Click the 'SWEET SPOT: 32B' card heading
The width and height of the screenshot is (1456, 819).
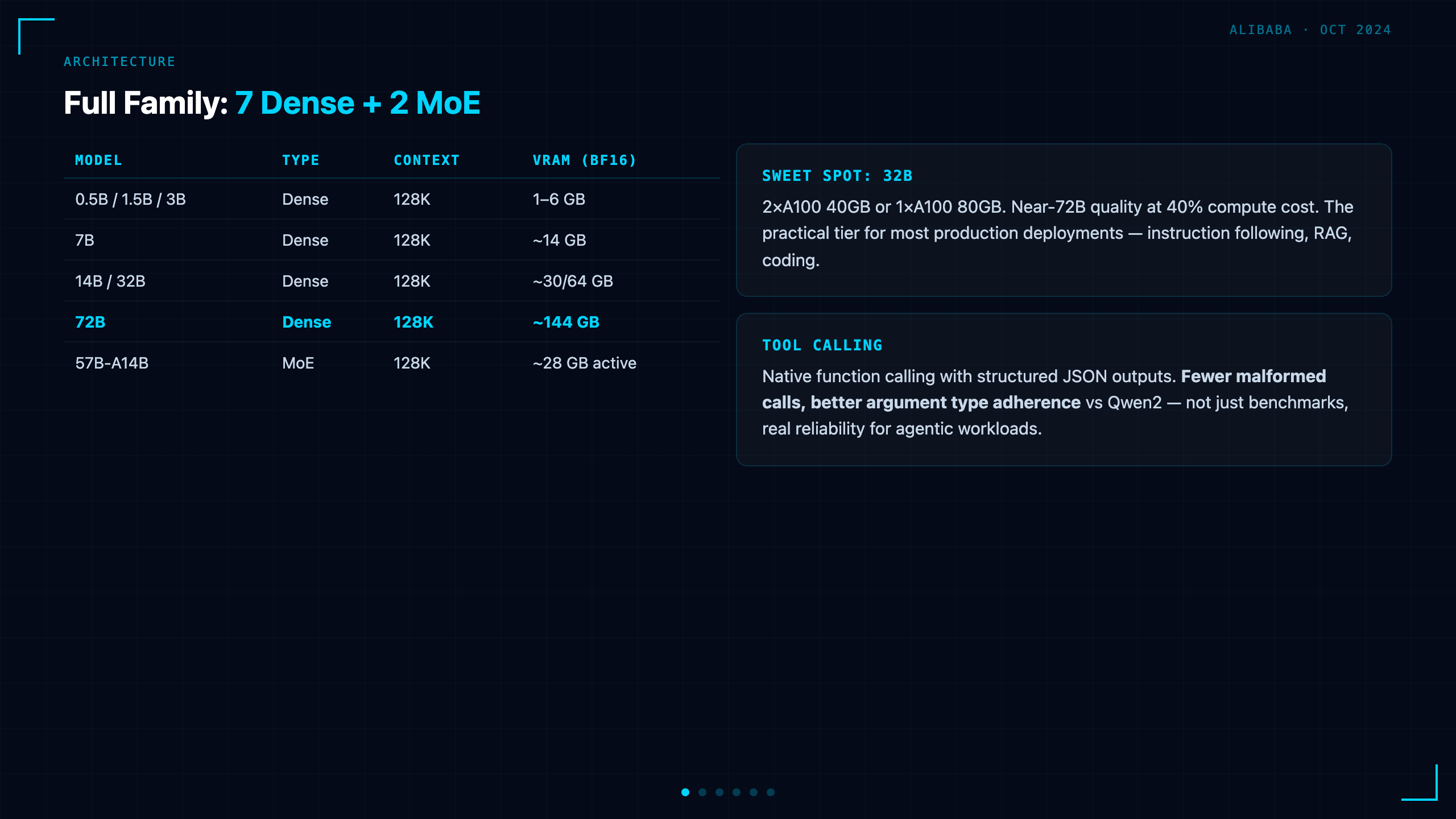tap(837, 176)
